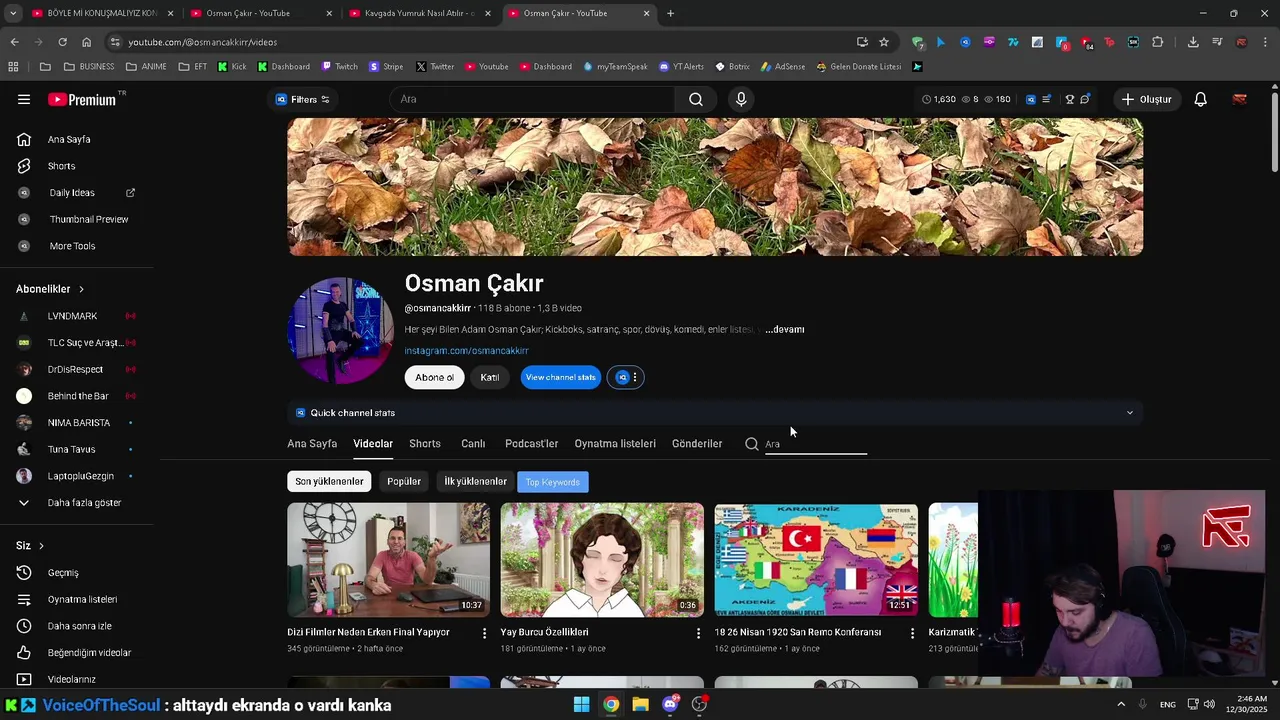Open instagram.com/osmancakirr link
This screenshot has width=1280, height=720.
coord(466,351)
